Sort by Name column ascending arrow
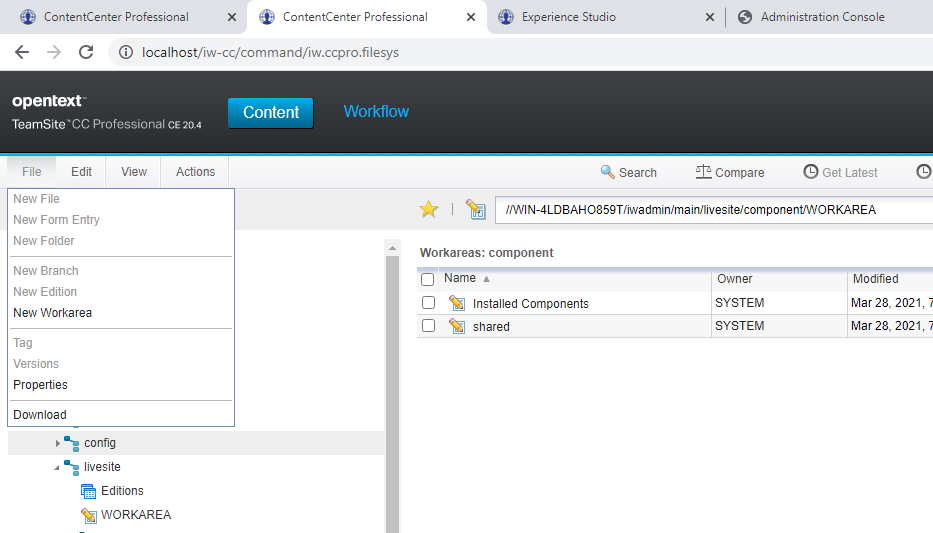 coord(486,279)
